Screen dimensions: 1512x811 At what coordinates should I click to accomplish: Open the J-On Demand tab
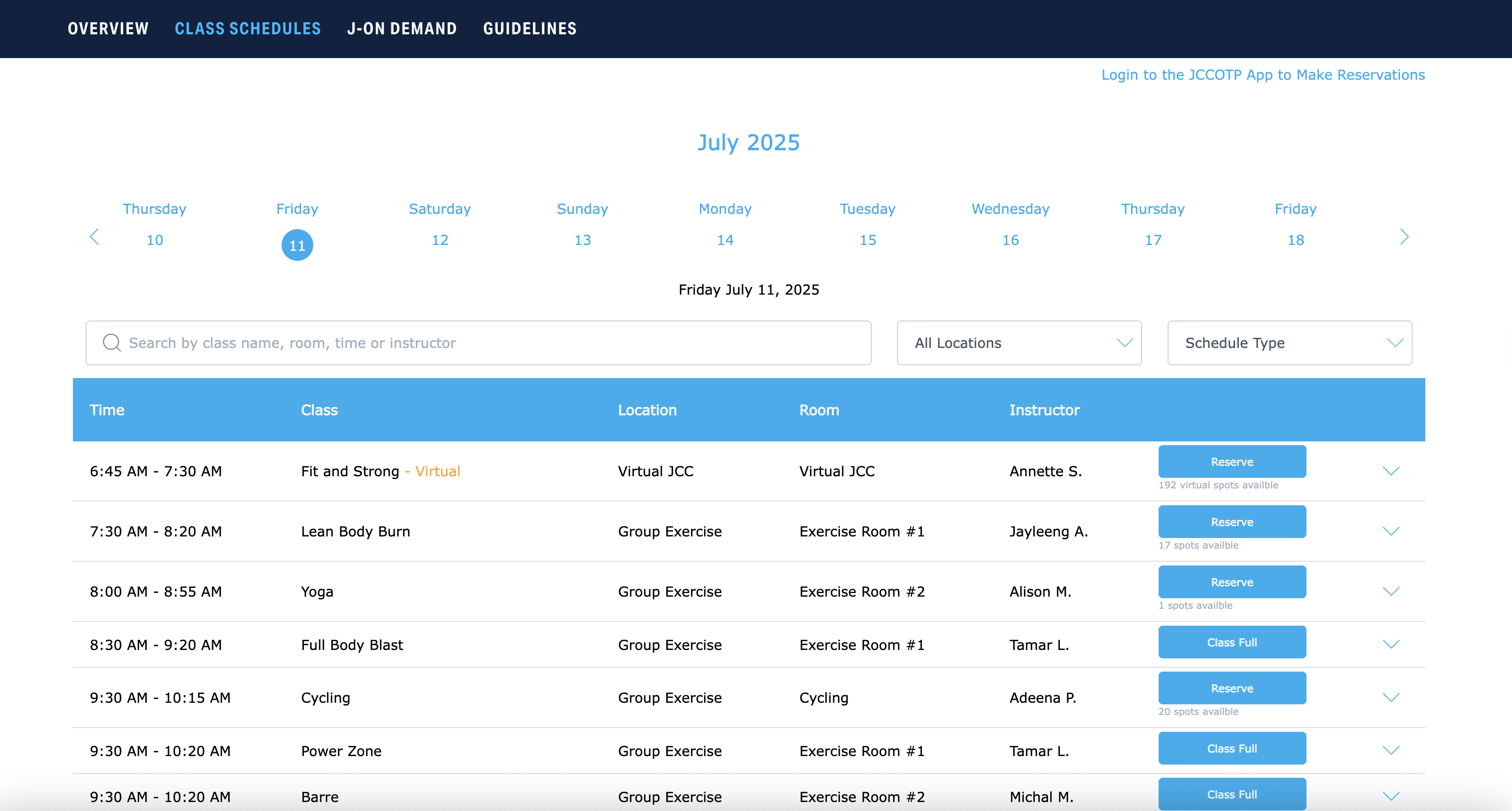pos(402,28)
